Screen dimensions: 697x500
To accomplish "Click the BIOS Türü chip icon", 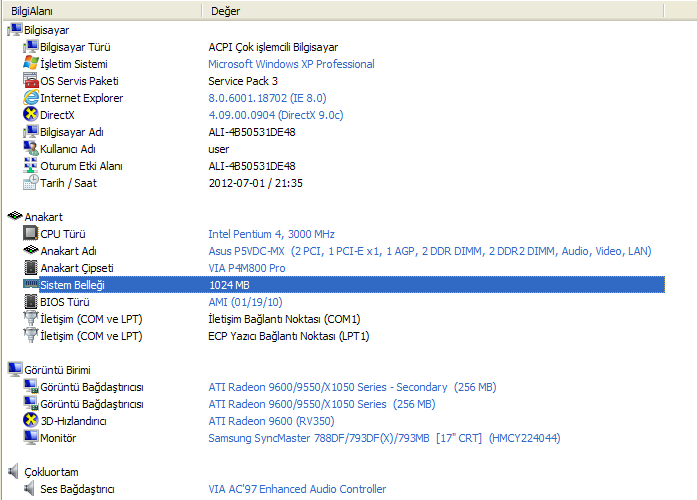I will 31,301.
